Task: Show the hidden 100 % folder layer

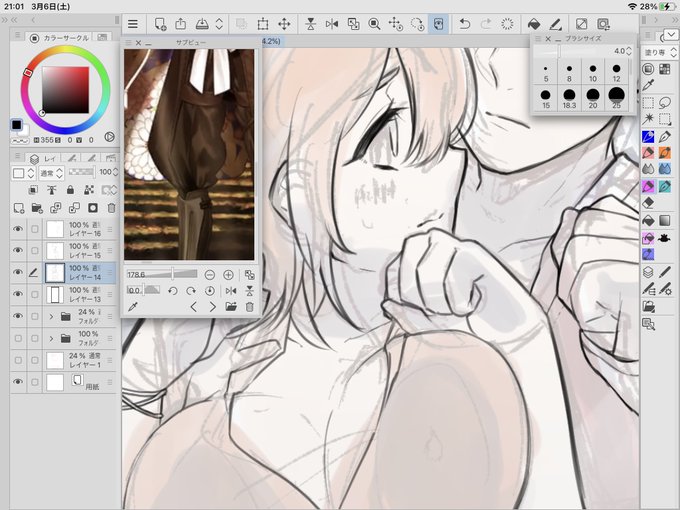Action: click(x=18, y=338)
